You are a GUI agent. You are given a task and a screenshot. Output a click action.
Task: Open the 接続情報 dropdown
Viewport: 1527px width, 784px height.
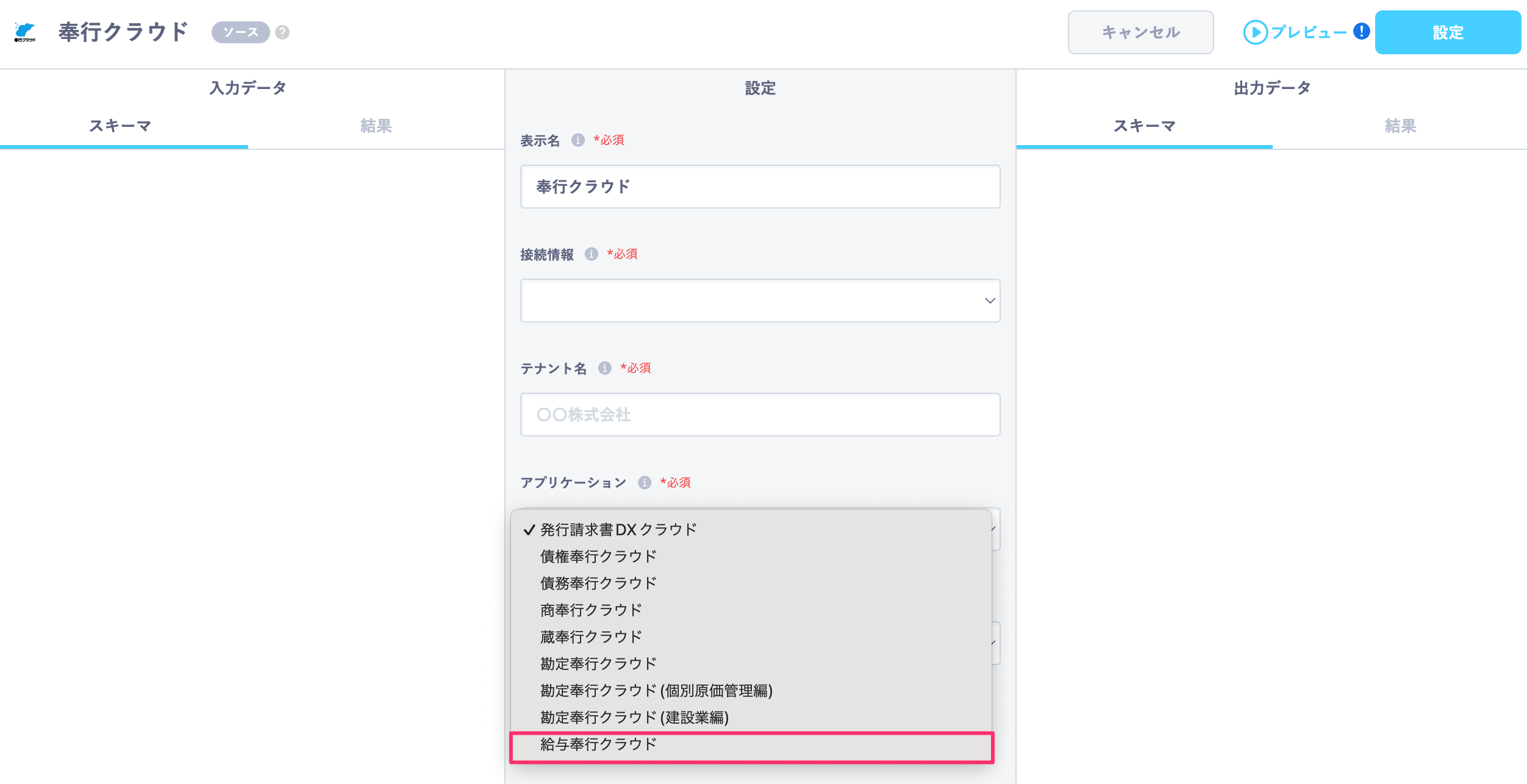tap(760, 301)
